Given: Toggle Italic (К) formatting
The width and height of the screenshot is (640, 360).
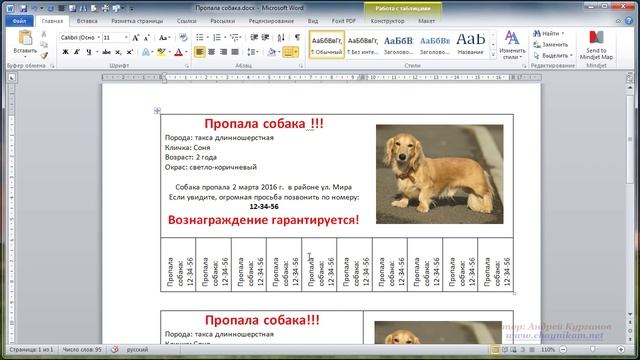Looking at the screenshot, I should pyautogui.click(x=77, y=52).
